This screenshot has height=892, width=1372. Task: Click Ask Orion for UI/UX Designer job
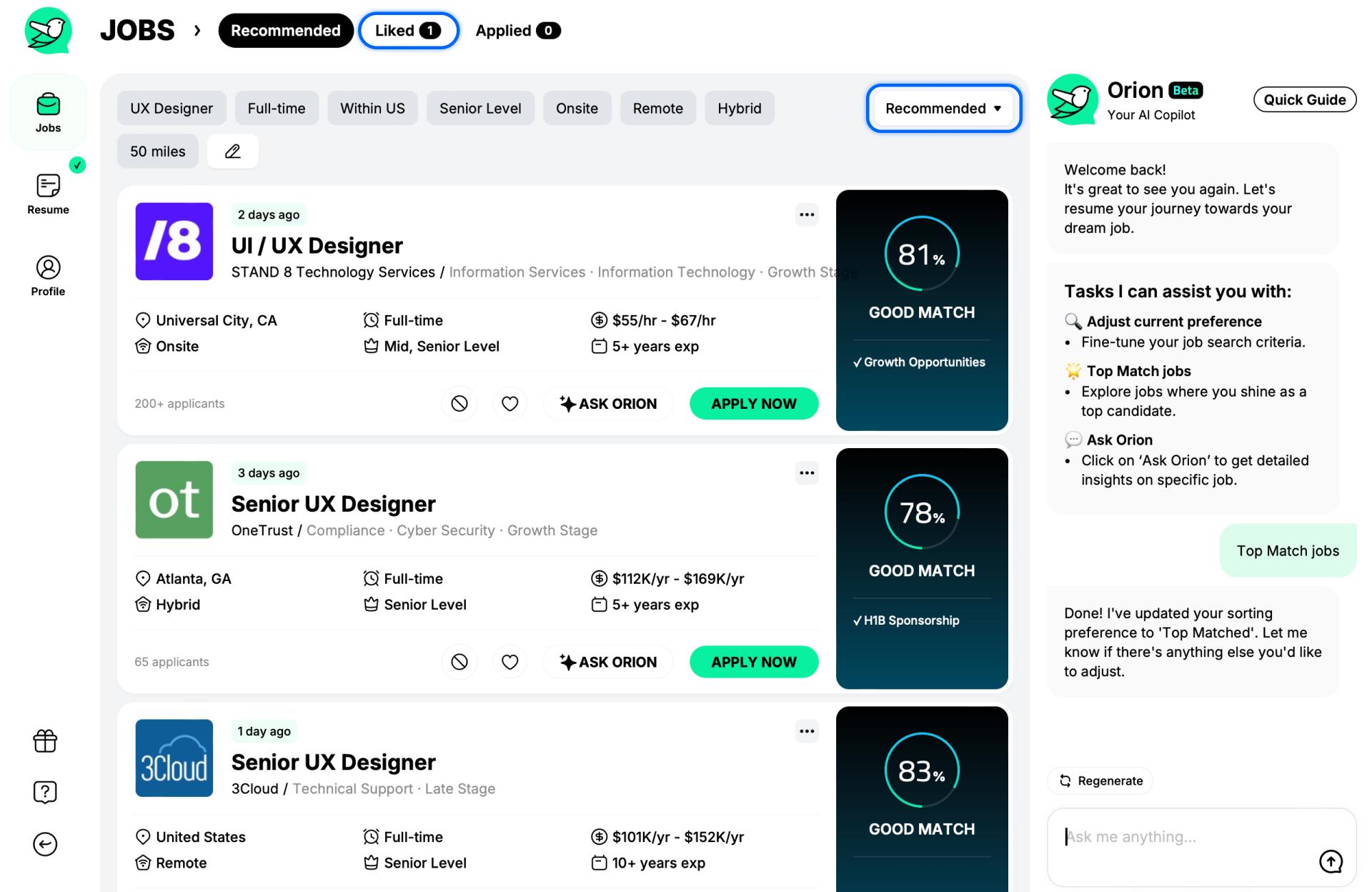[607, 403]
